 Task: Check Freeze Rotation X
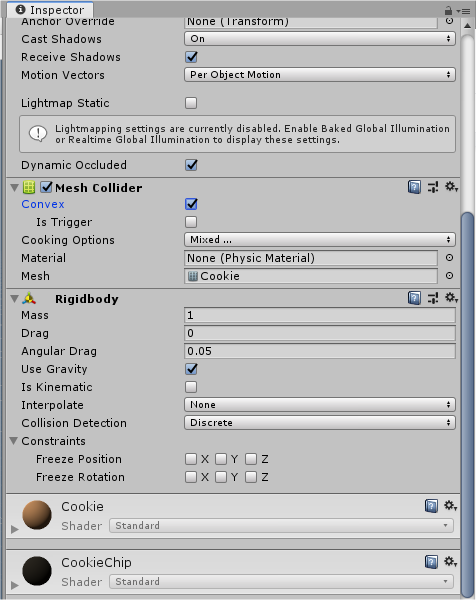pos(191,477)
